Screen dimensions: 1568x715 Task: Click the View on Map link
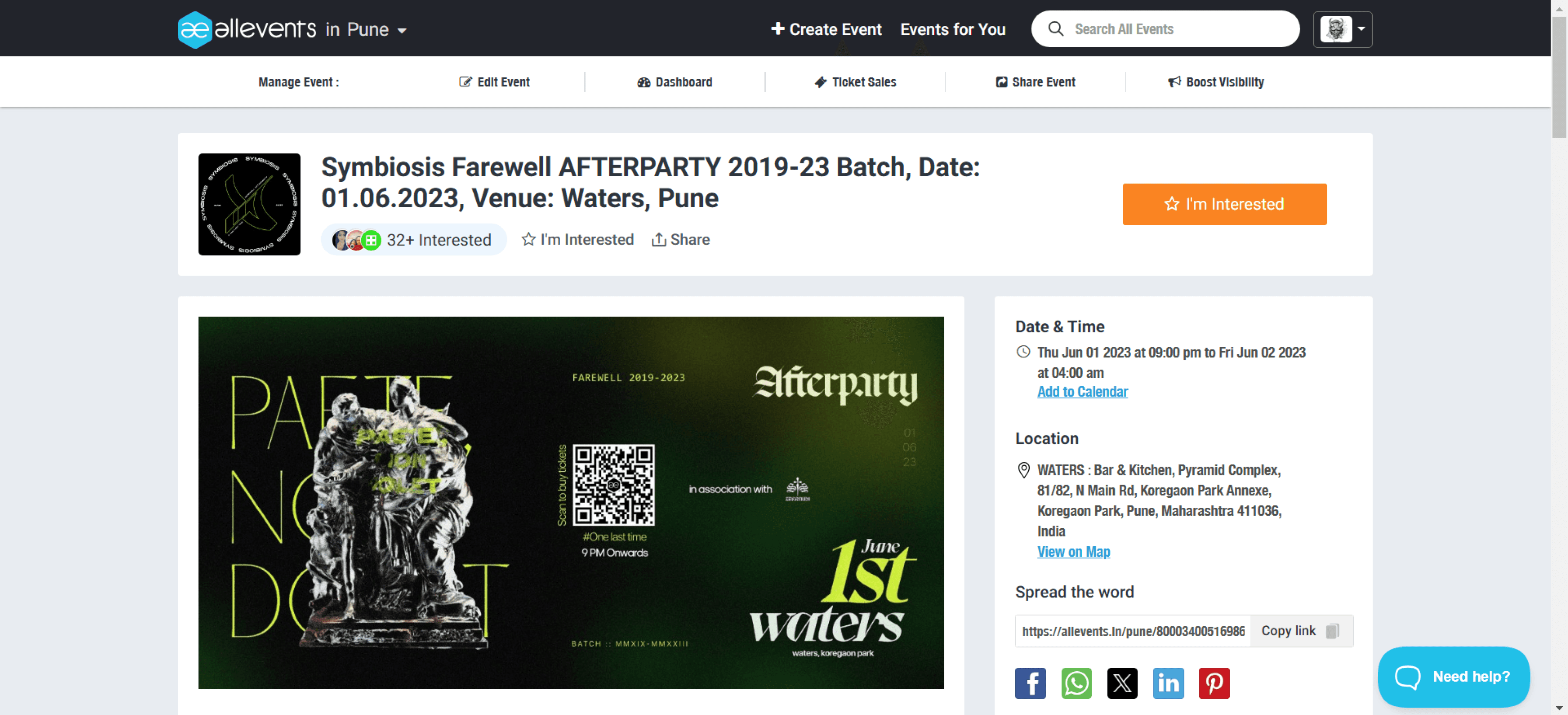(x=1073, y=552)
